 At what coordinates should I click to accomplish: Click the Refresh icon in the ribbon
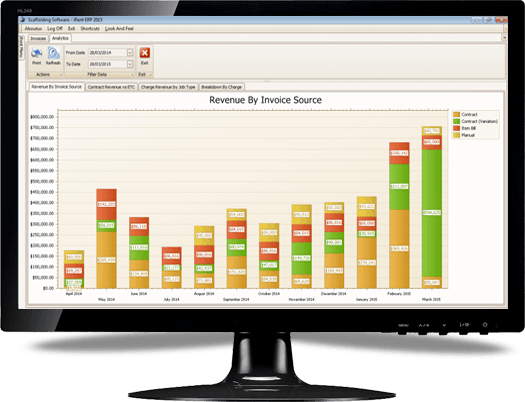click(x=53, y=53)
